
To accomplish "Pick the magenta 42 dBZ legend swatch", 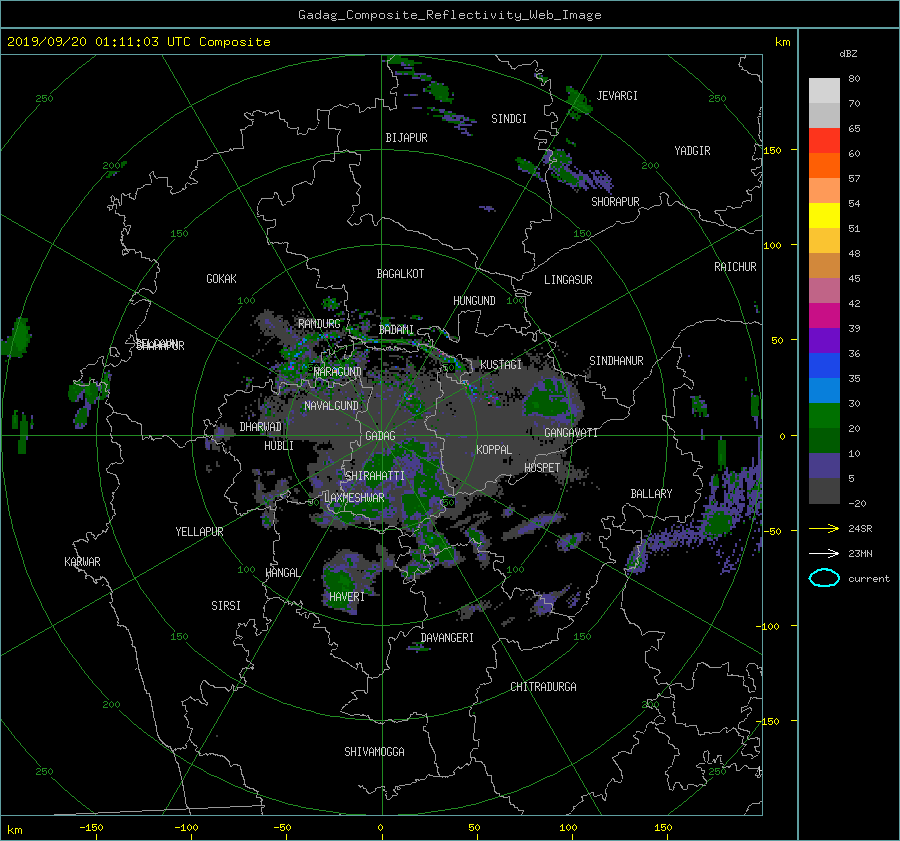I will click(824, 315).
